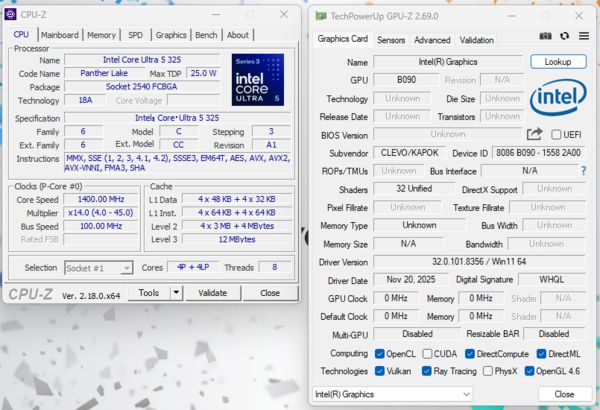Open the SPD tab
The image size is (600, 410).
[135, 35]
